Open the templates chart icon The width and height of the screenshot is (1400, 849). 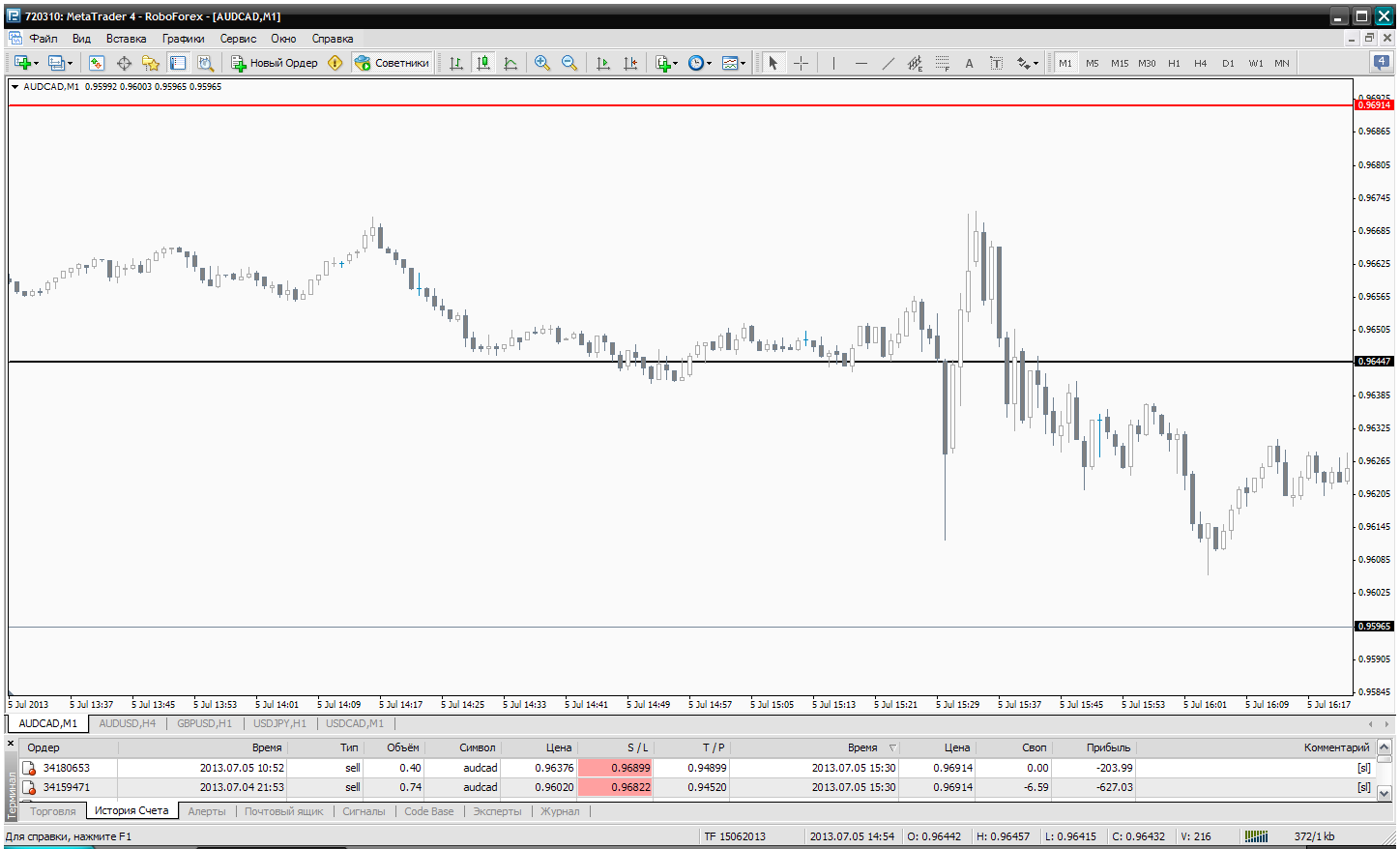(730, 63)
